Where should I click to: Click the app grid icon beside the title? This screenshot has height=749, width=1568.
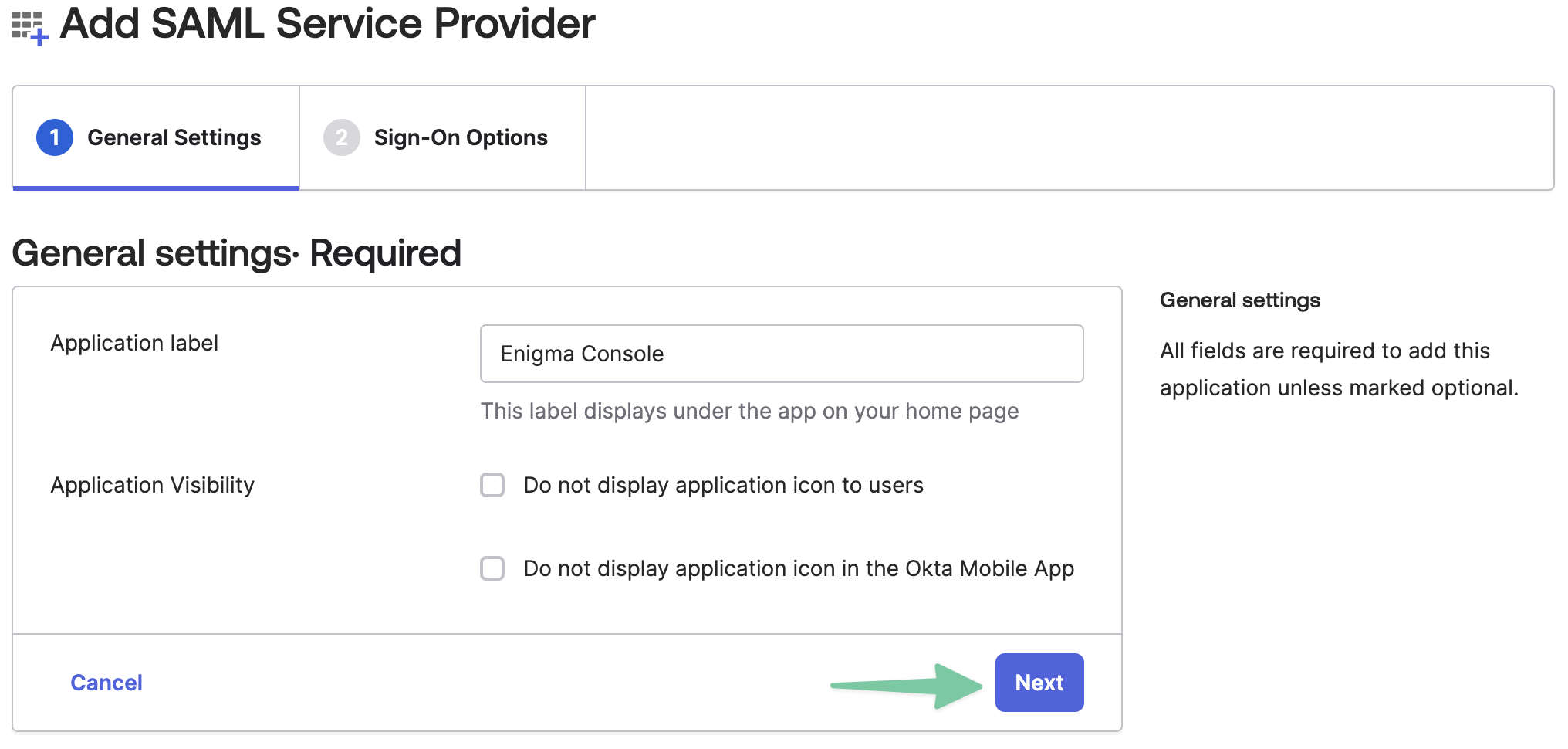point(29,27)
